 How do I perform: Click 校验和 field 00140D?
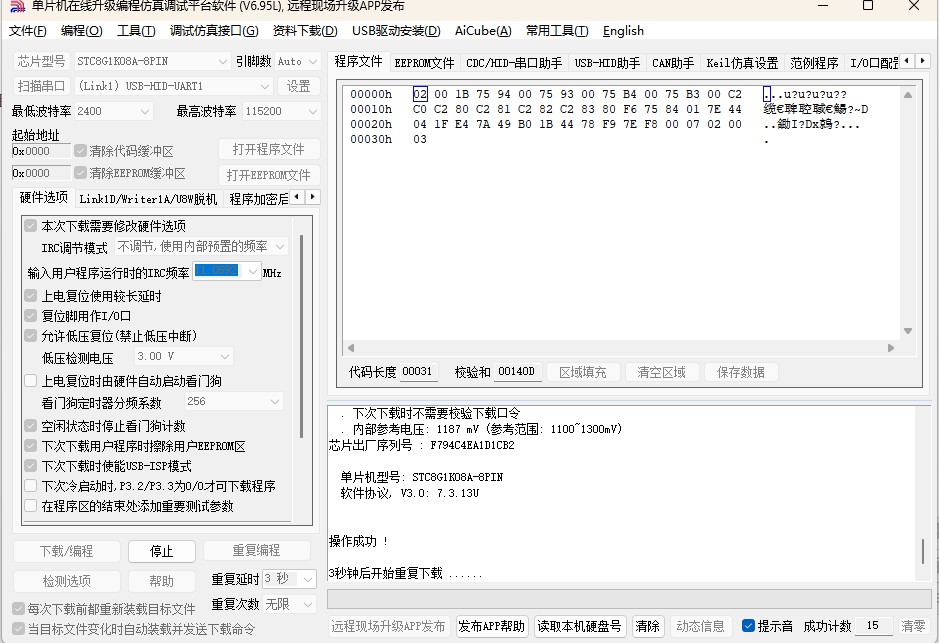(x=517, y=372)
